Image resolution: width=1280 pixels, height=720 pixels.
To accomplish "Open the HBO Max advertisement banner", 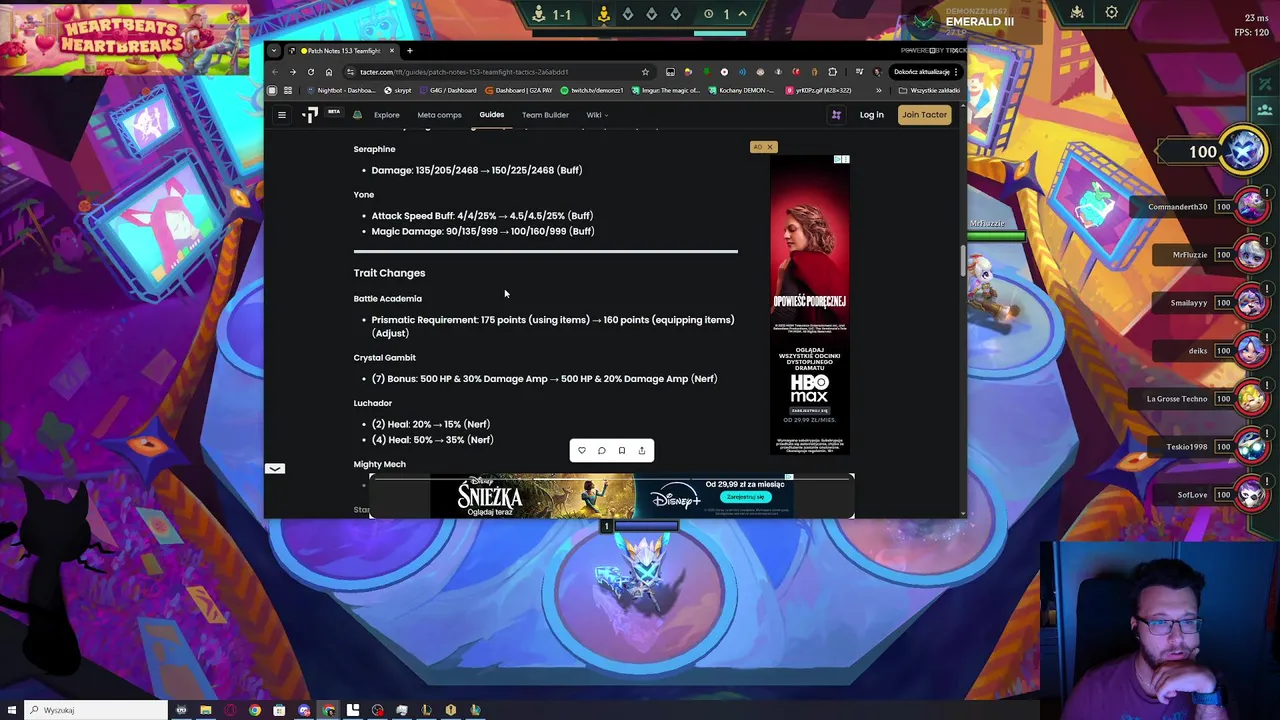I will pos(810,305).
